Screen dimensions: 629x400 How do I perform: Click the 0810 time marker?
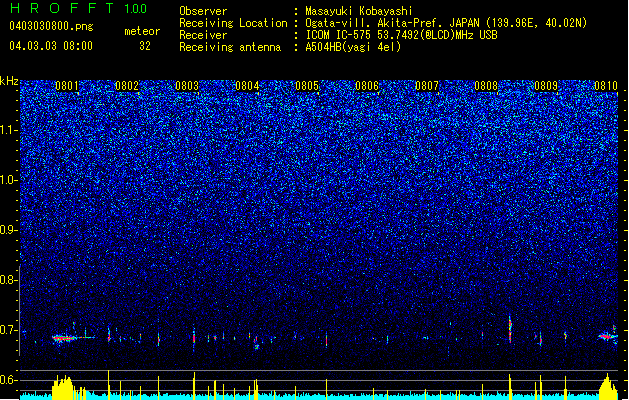click(606, 86)
